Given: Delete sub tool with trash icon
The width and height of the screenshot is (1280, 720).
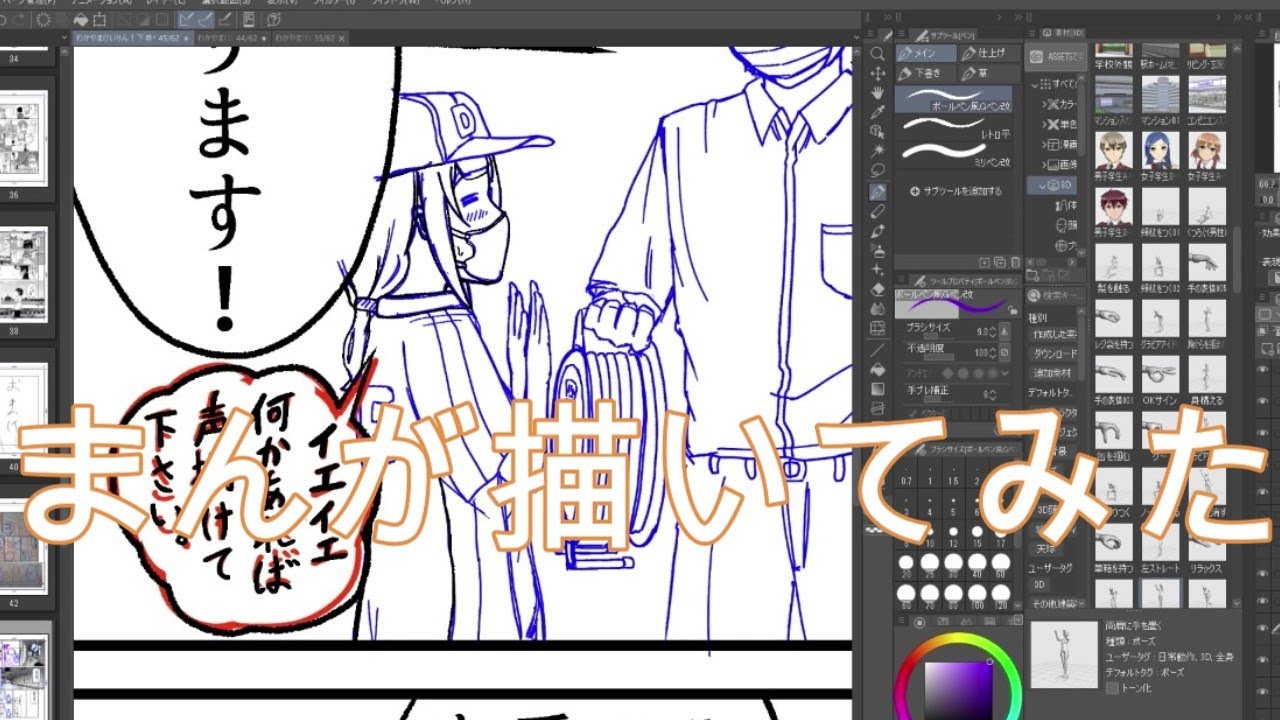Looking at the screenshot, I should pos(1015,262).
